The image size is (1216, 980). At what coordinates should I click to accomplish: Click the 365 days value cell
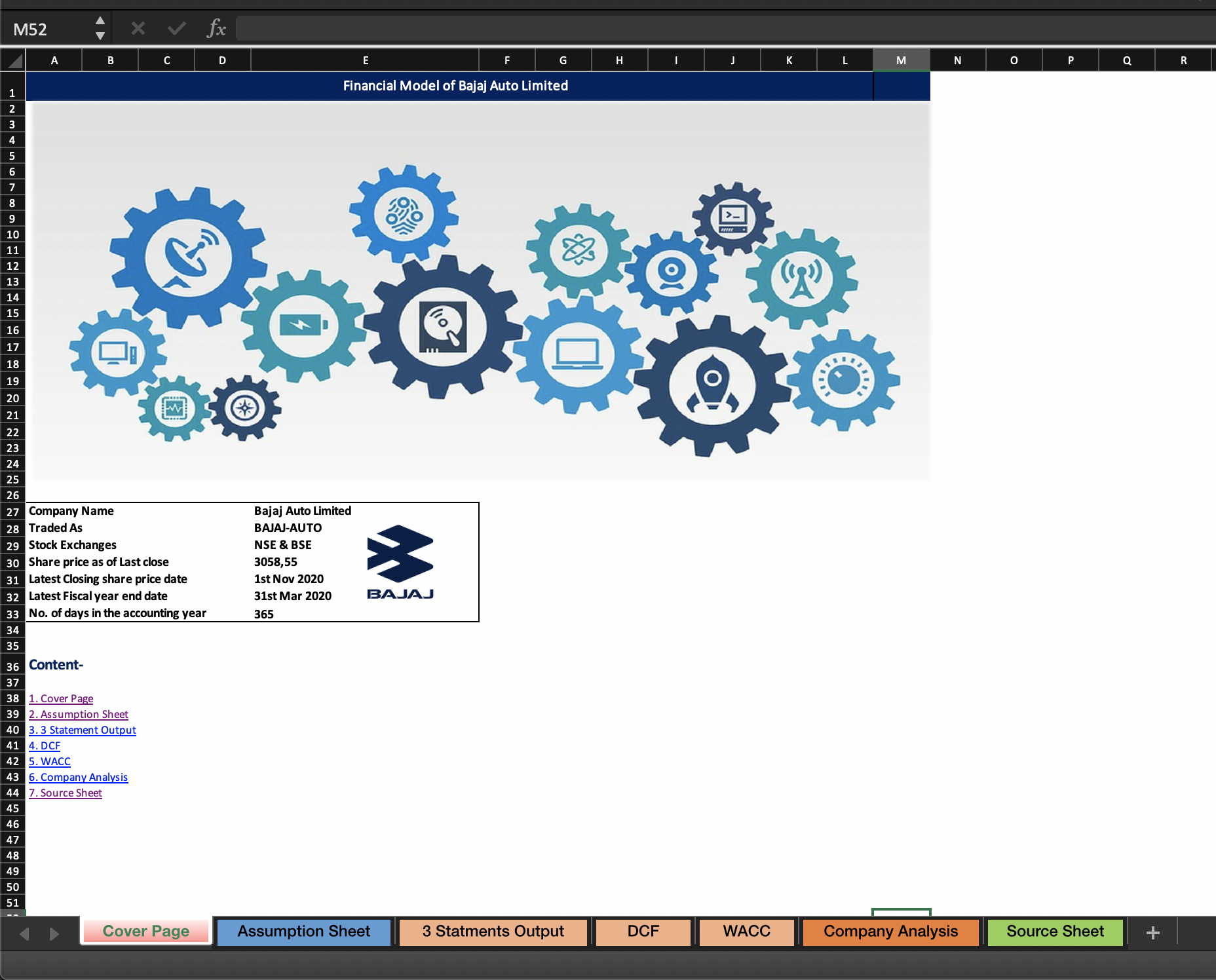264,614
